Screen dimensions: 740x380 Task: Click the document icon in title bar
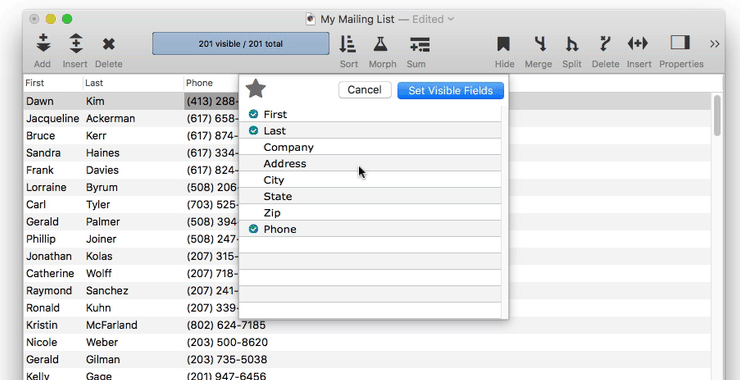(x=310, y=19)
